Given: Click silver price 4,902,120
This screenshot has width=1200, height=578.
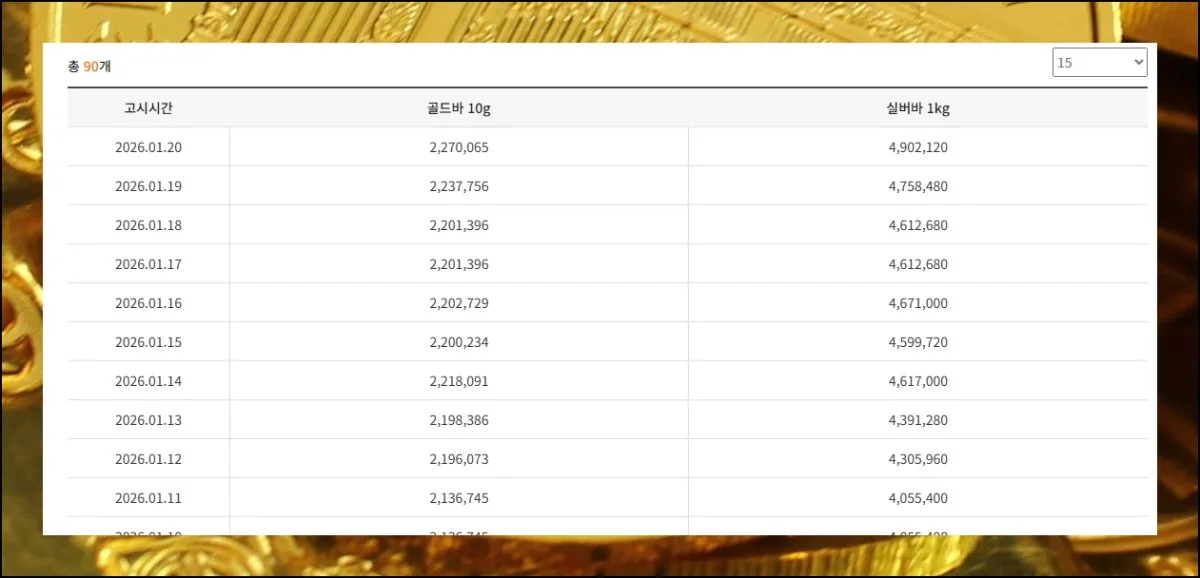Looking at the screenshot, I should tap(917, 147).
